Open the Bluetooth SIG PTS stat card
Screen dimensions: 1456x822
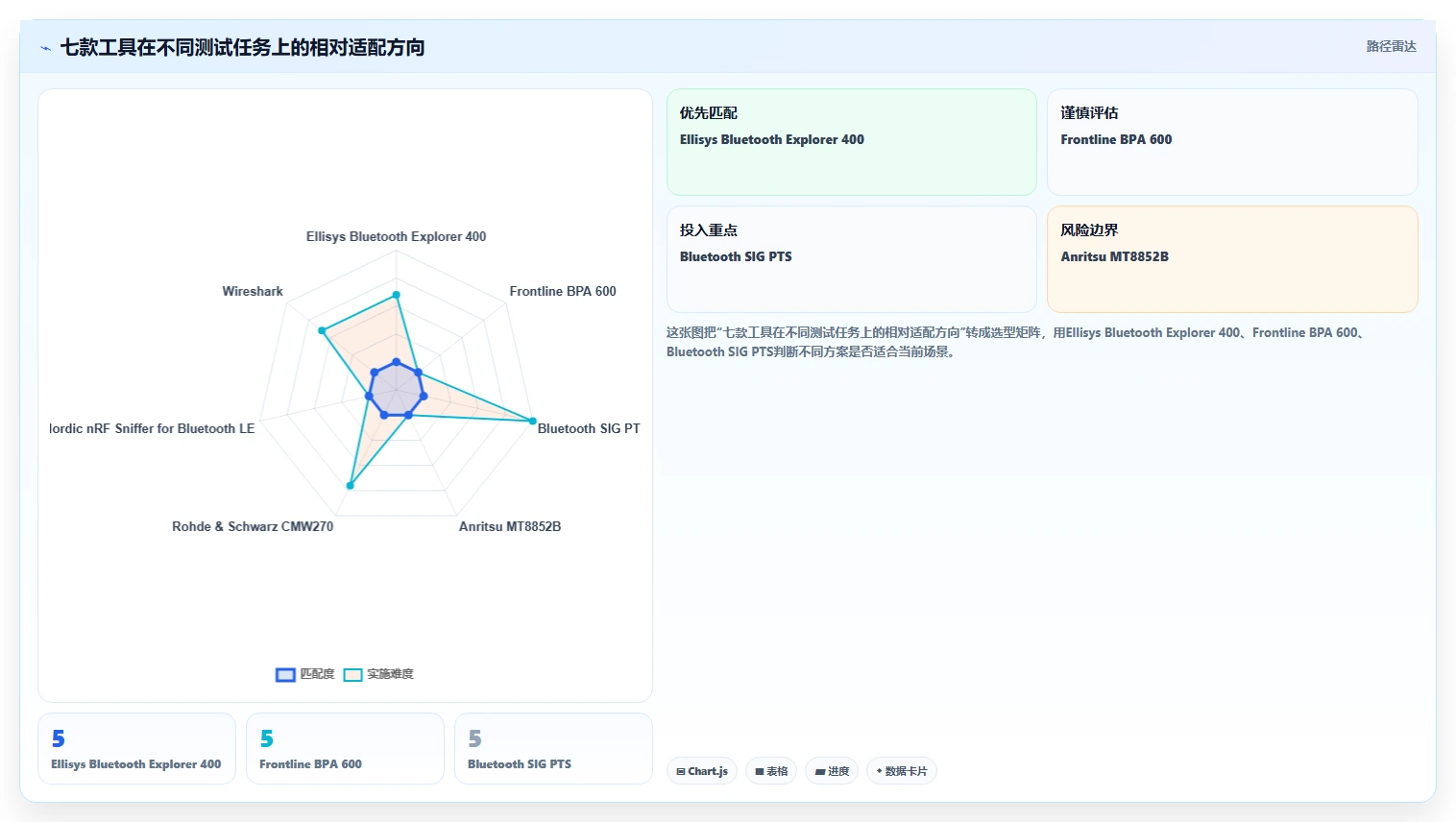click(x=553, y=748)
